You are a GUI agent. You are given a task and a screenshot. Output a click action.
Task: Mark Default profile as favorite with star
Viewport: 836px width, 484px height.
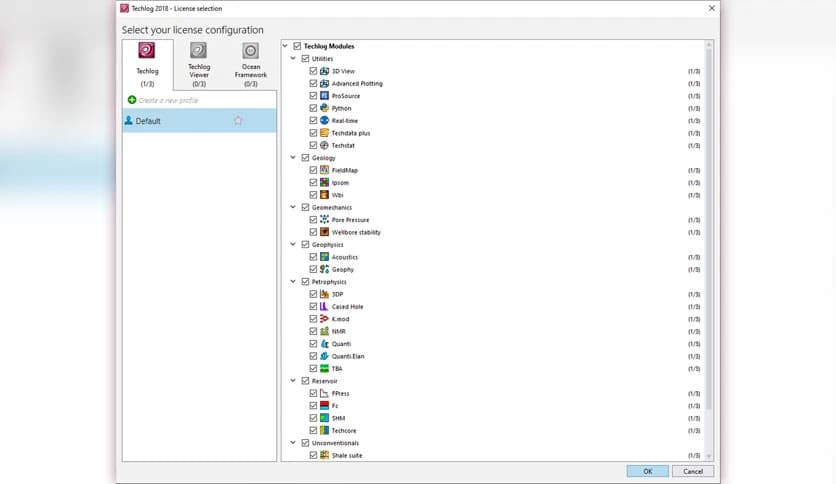pyautogui.click(x=238, y=120)
